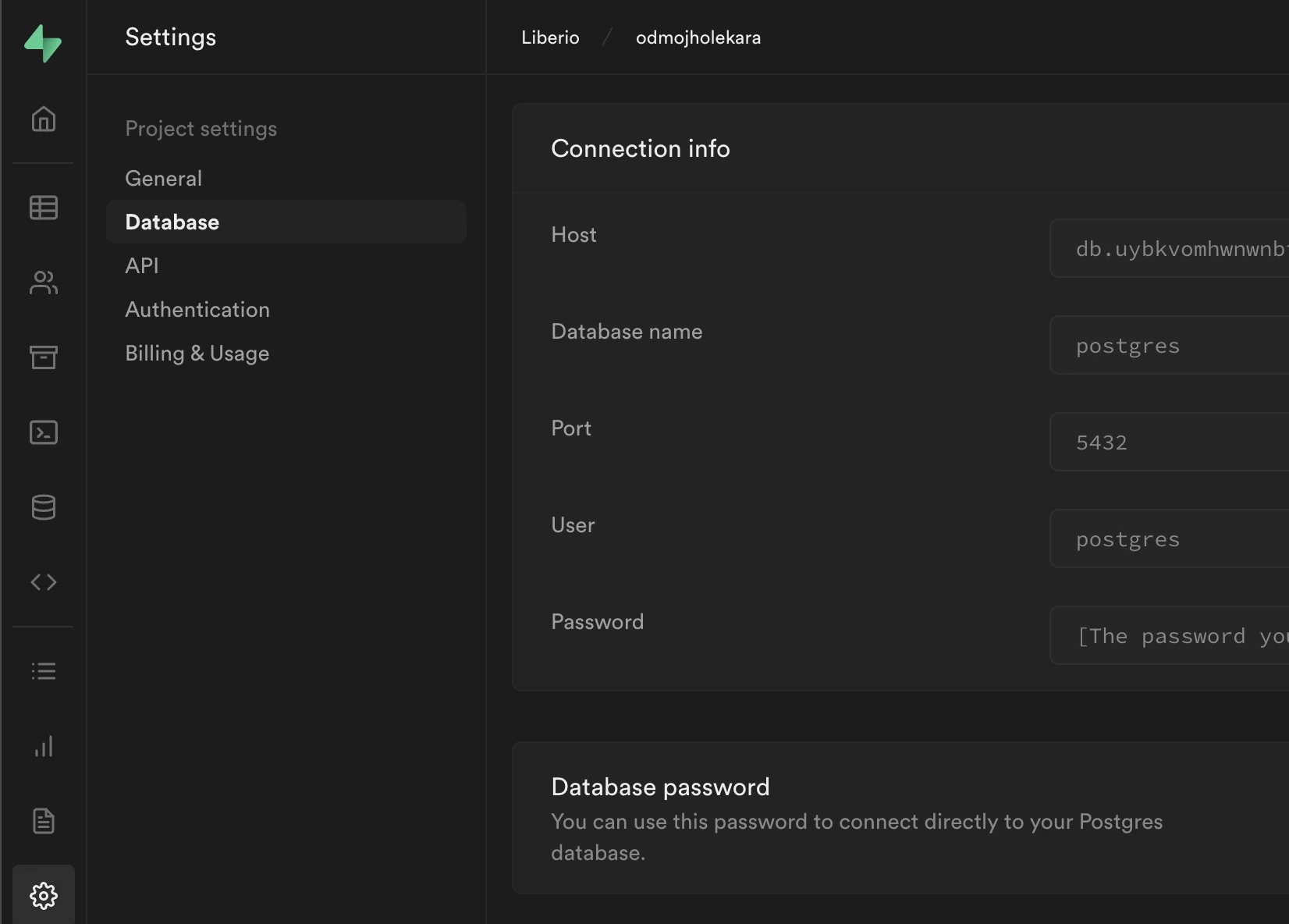Click the Database password heading
This screenshot has width=1289, height=924.
[660, 787]
